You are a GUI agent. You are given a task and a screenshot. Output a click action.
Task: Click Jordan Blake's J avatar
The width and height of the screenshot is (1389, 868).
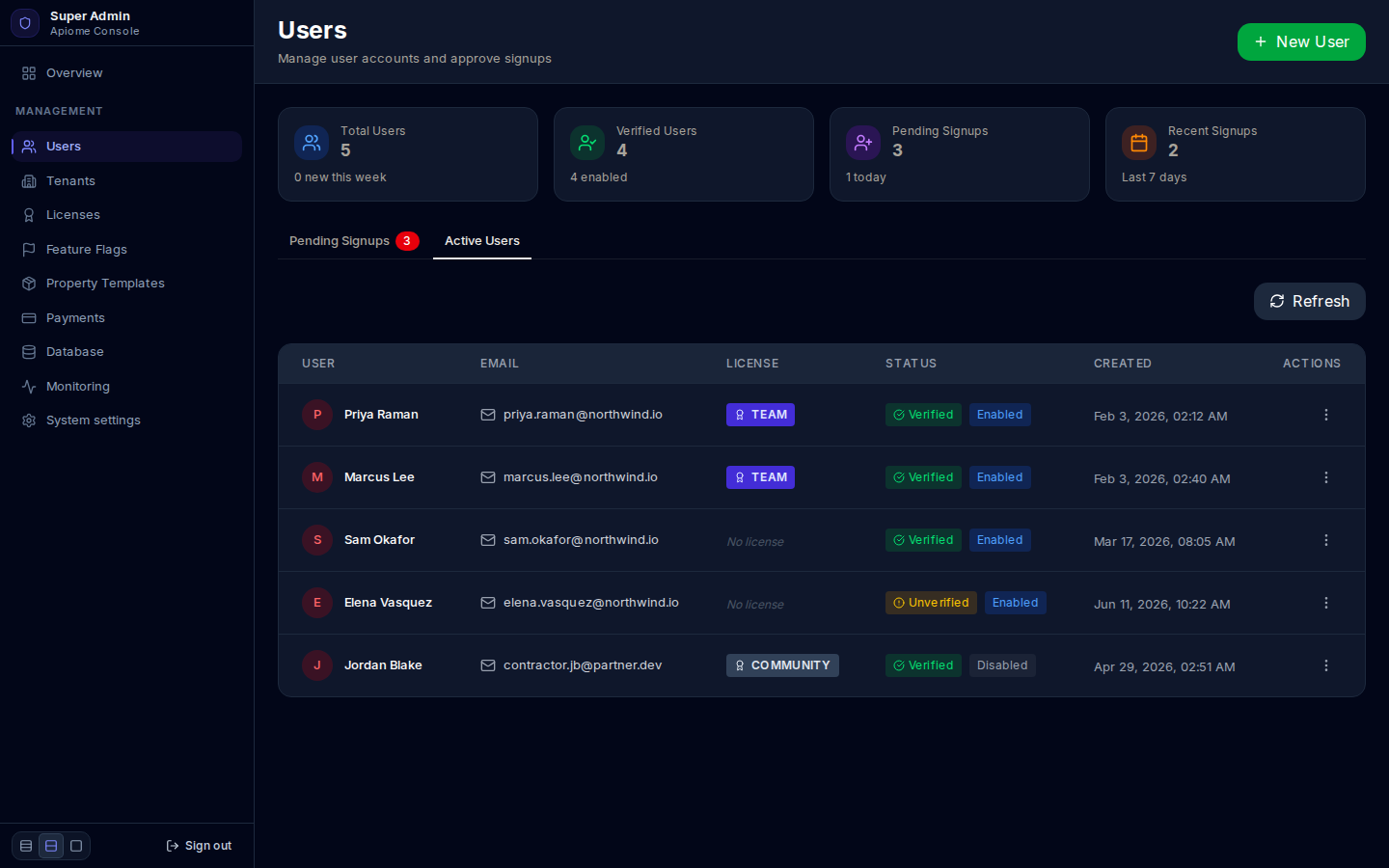(317, 665)
